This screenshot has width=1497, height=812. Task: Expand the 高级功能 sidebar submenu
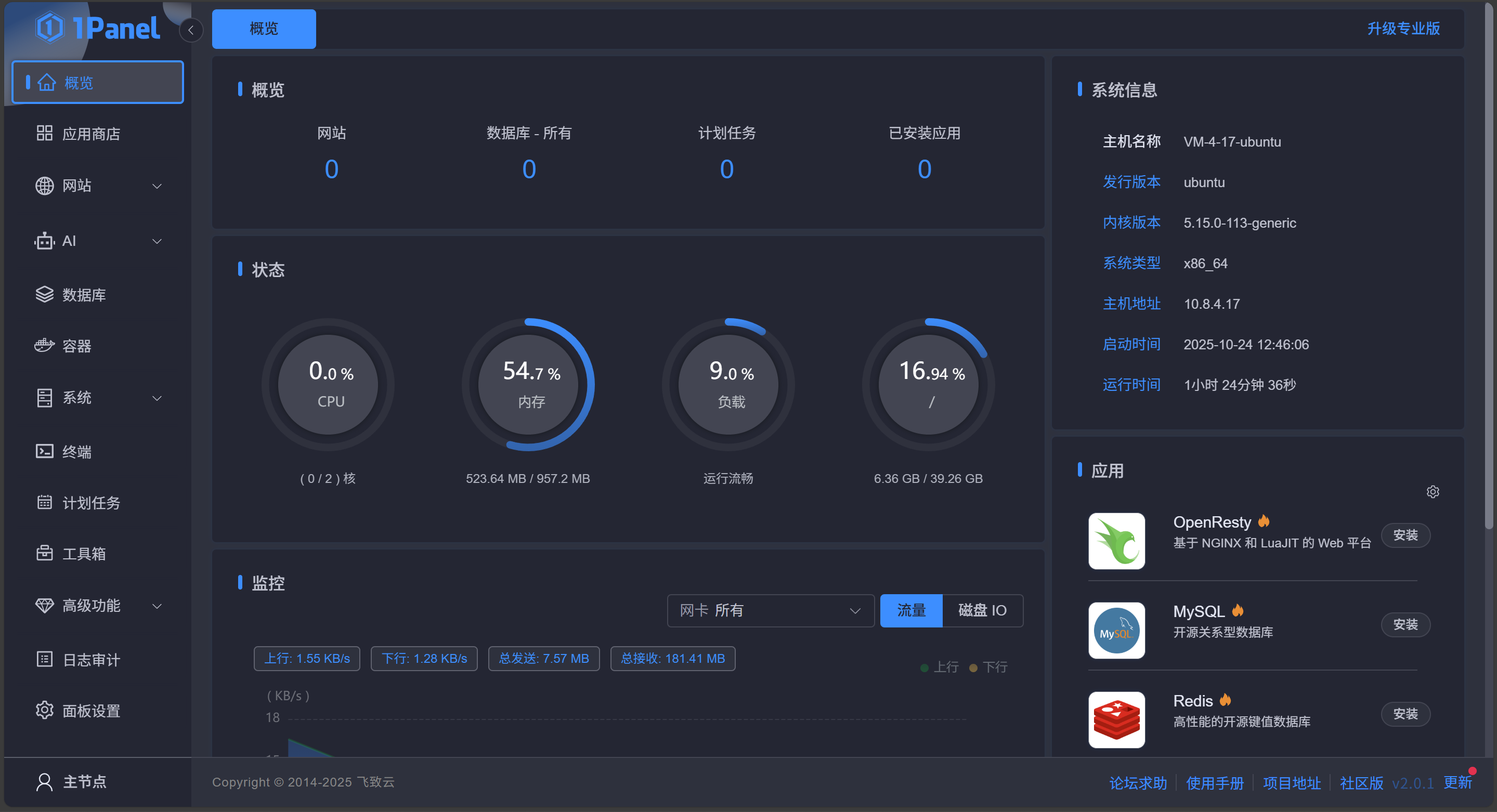157,606
